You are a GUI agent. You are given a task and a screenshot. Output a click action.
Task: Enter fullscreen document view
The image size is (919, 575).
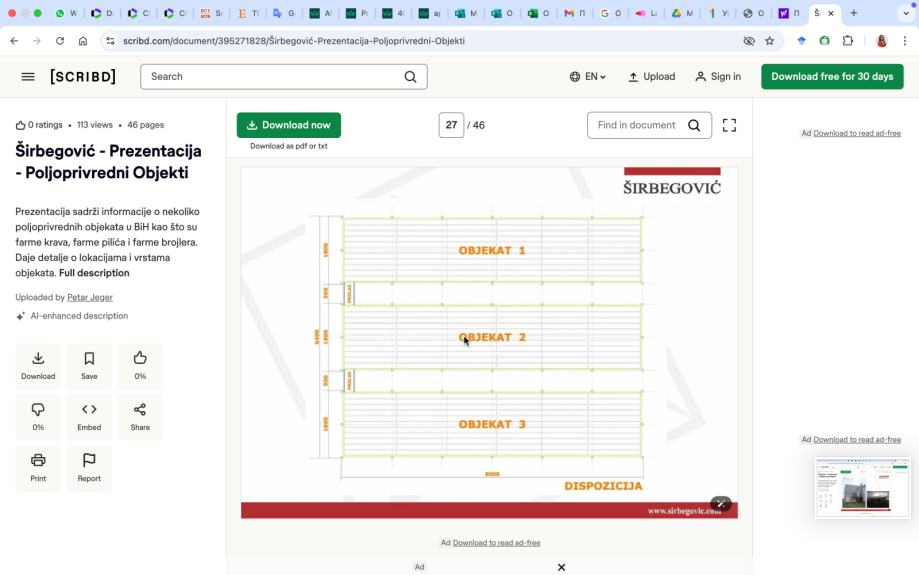(x=729, y=125)
